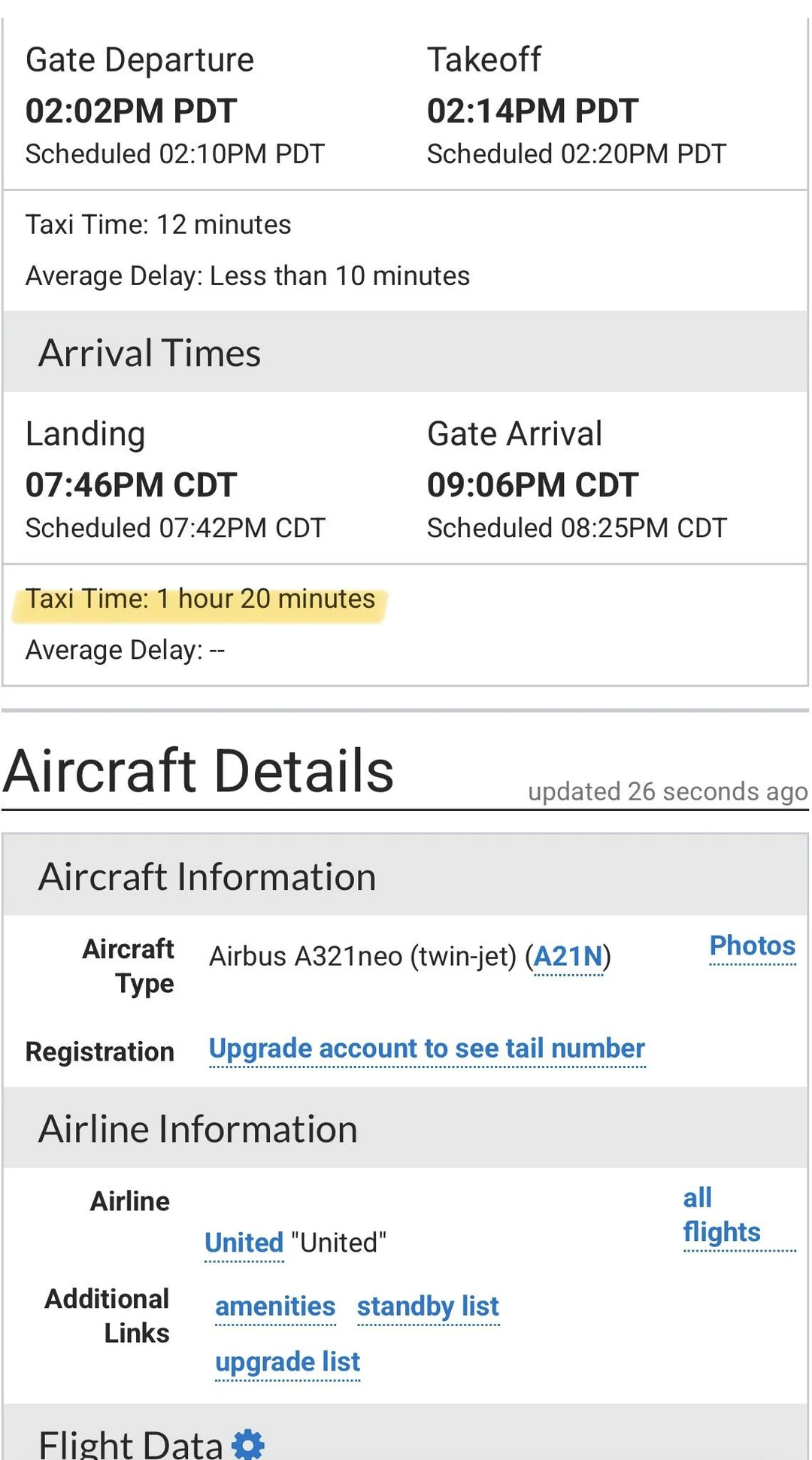
Task: Open the A21N aircraft type link
Action: [x=568, y=957]
